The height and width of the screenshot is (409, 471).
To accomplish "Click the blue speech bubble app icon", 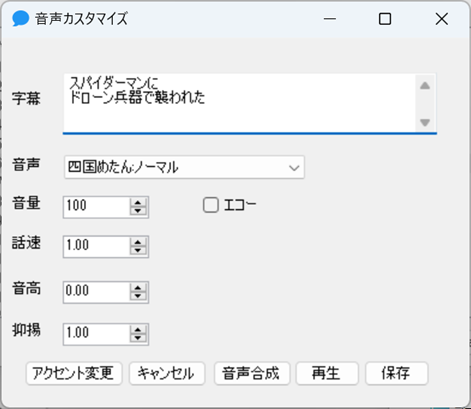I will 20,18.
